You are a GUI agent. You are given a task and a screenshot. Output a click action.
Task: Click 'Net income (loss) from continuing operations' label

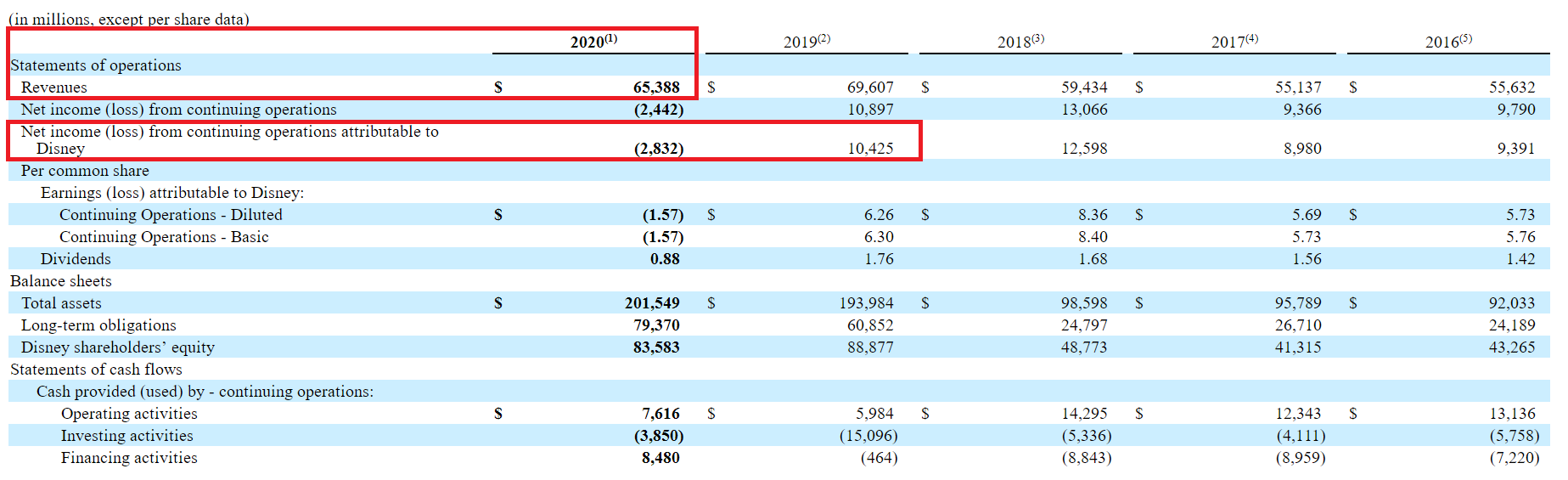(x=179, y=110)
